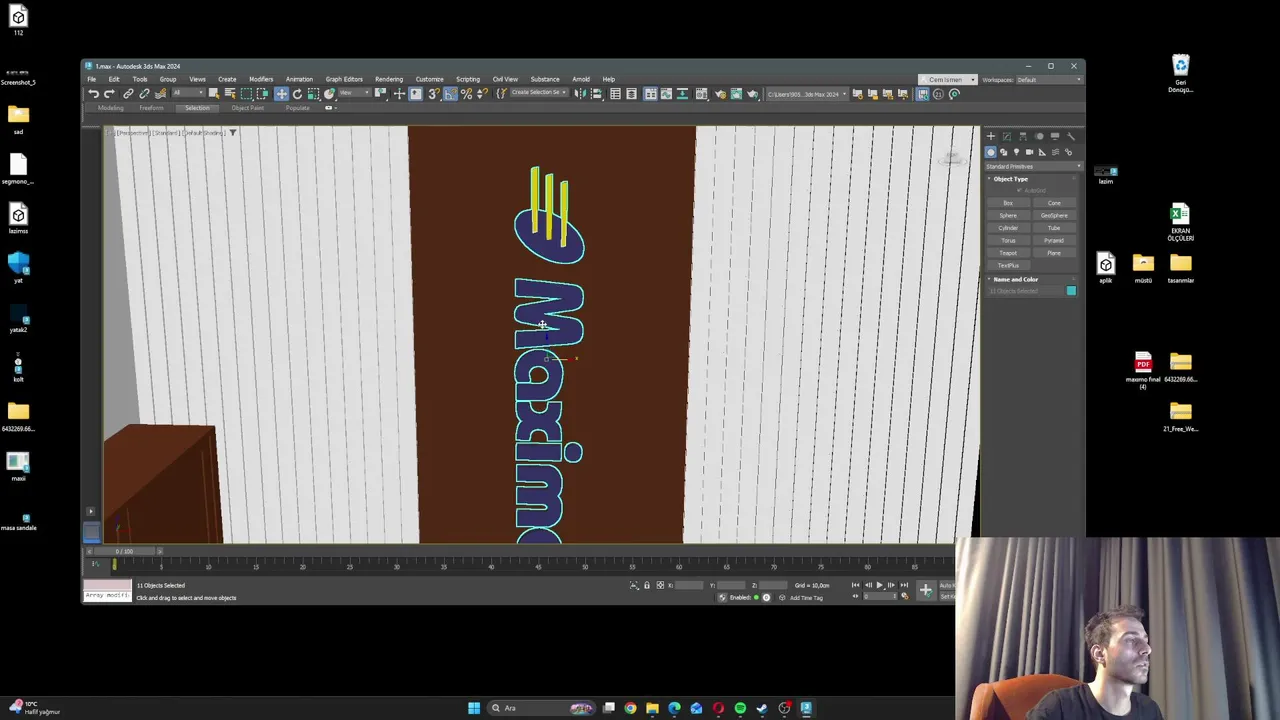Click the Plane primitive button
The width and height of the screenshot is (1280, 720).
click(x=1054, y=253)
